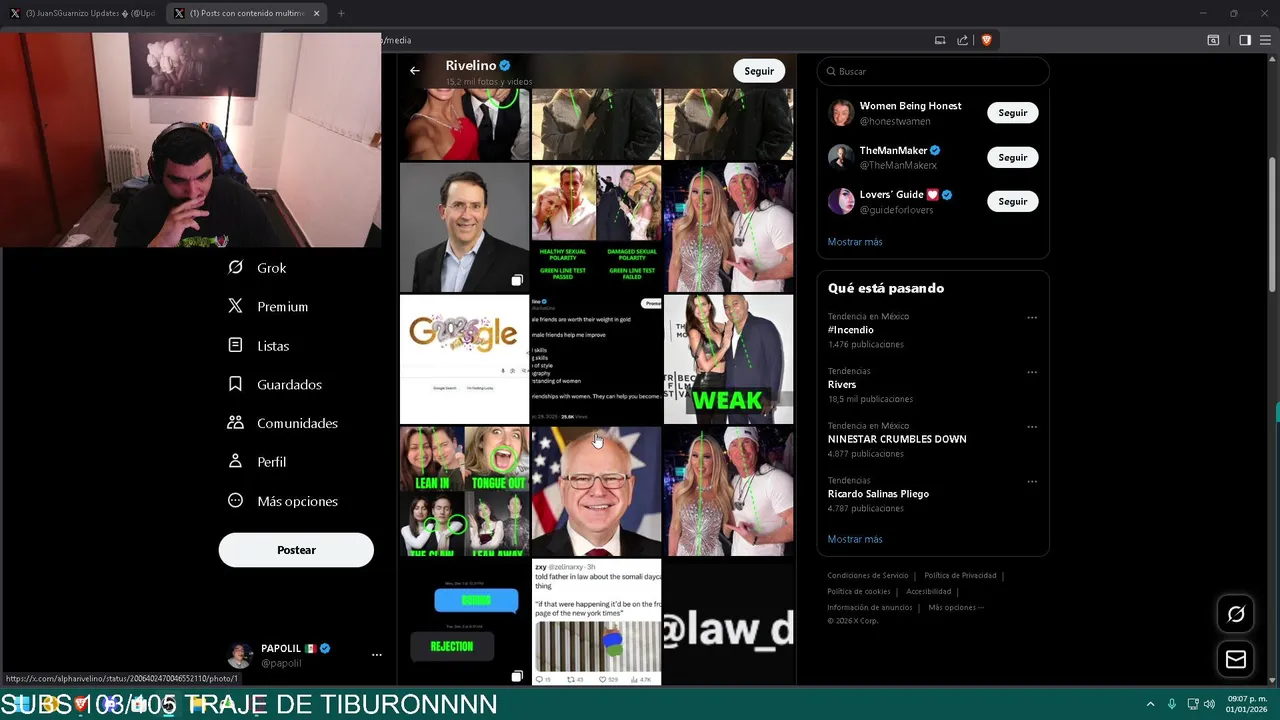
Task: Click the PAPOLIL profile avatar
Action: tap(239, 655)
